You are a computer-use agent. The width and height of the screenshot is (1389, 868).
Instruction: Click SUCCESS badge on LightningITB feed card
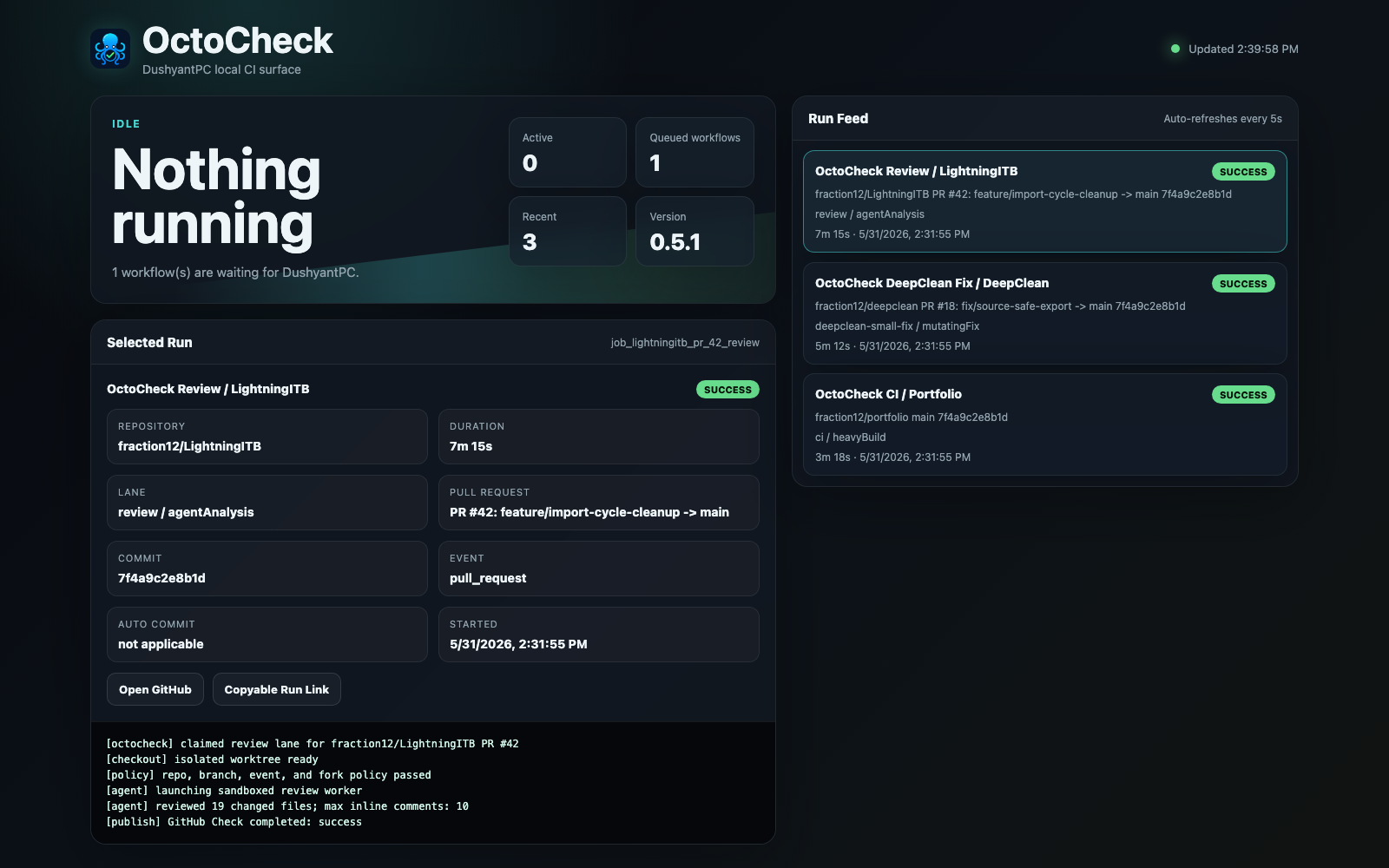[1243, 172]
